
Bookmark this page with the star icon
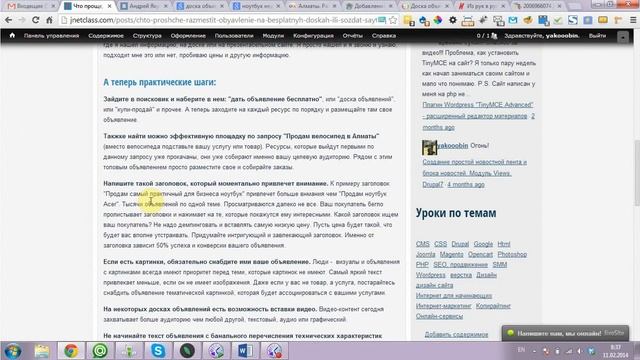(393, 20)
